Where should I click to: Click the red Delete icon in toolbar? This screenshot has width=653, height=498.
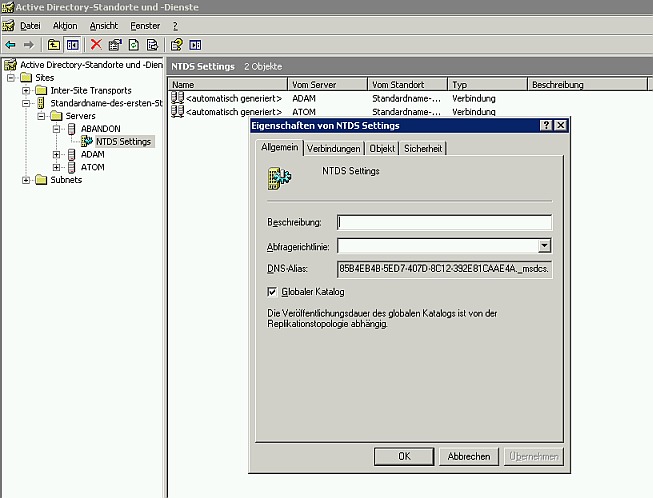tap(96, 45)
